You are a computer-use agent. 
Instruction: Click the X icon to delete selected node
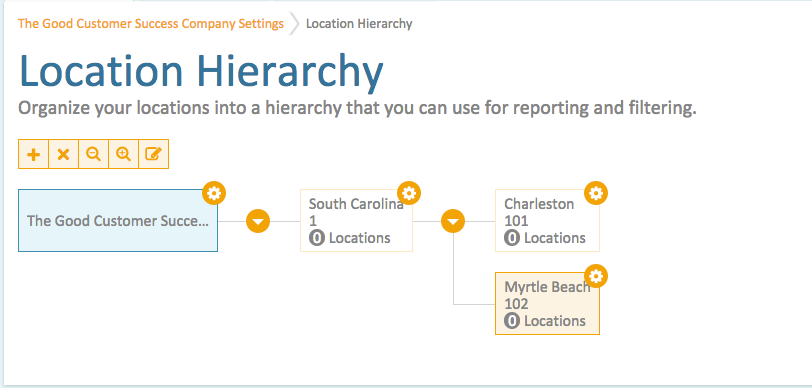click(63, 154)
